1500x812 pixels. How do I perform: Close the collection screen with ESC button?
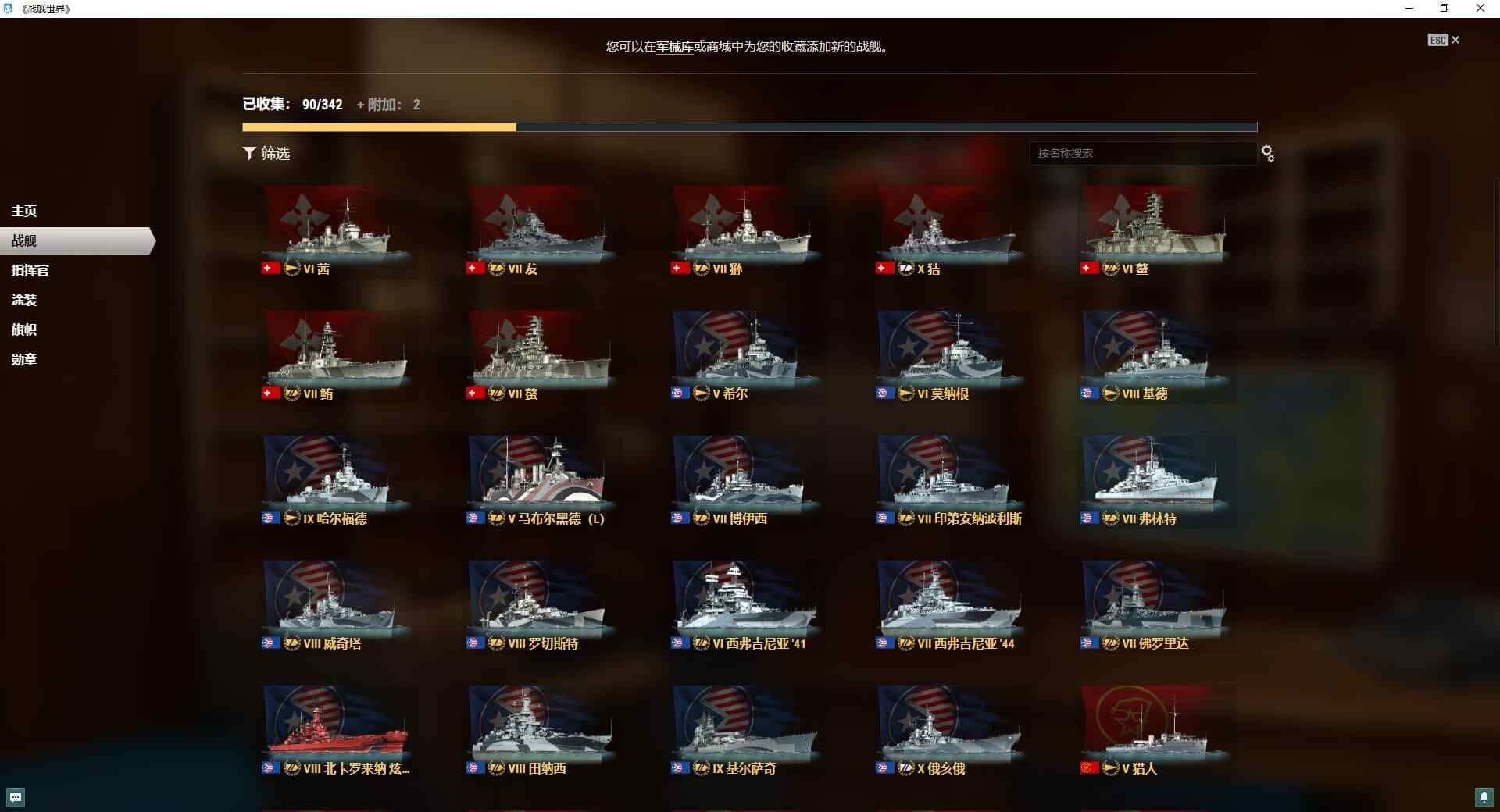(x=1443, y=40)
